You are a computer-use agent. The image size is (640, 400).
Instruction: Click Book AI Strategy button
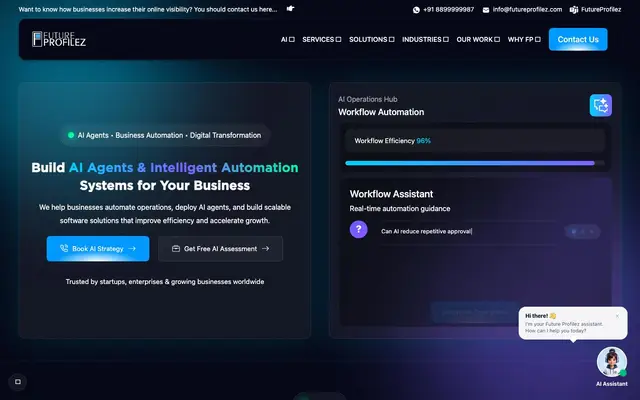click(x=98, y=249)
